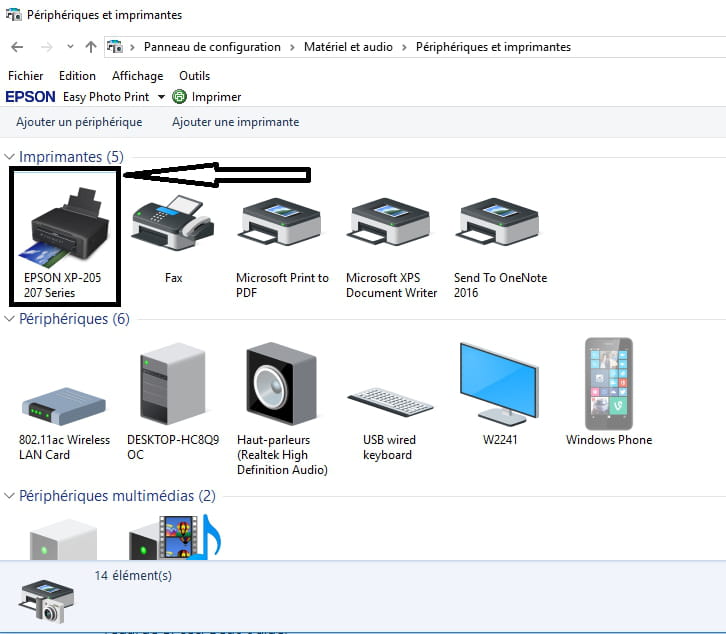
Task: Go to Matériel et audio breadcrumb
Action: (348, 47)
